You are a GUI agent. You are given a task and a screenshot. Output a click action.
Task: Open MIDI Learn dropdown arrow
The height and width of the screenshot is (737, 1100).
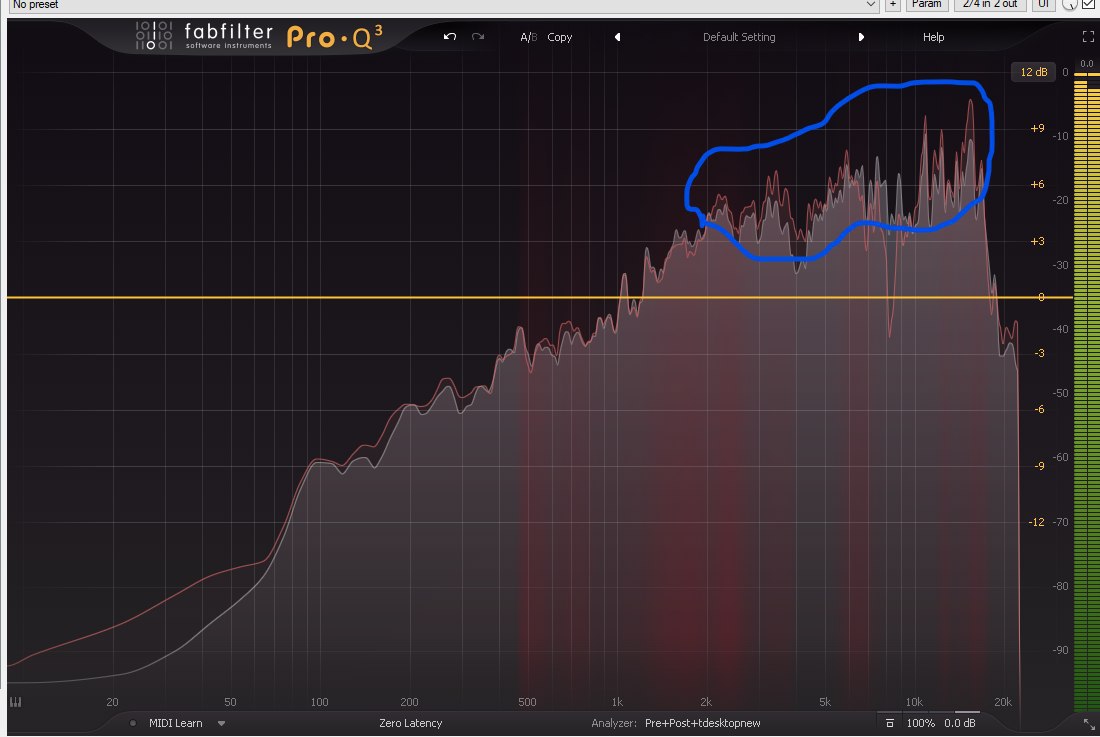pyautogui.click(x=221, y=723)
